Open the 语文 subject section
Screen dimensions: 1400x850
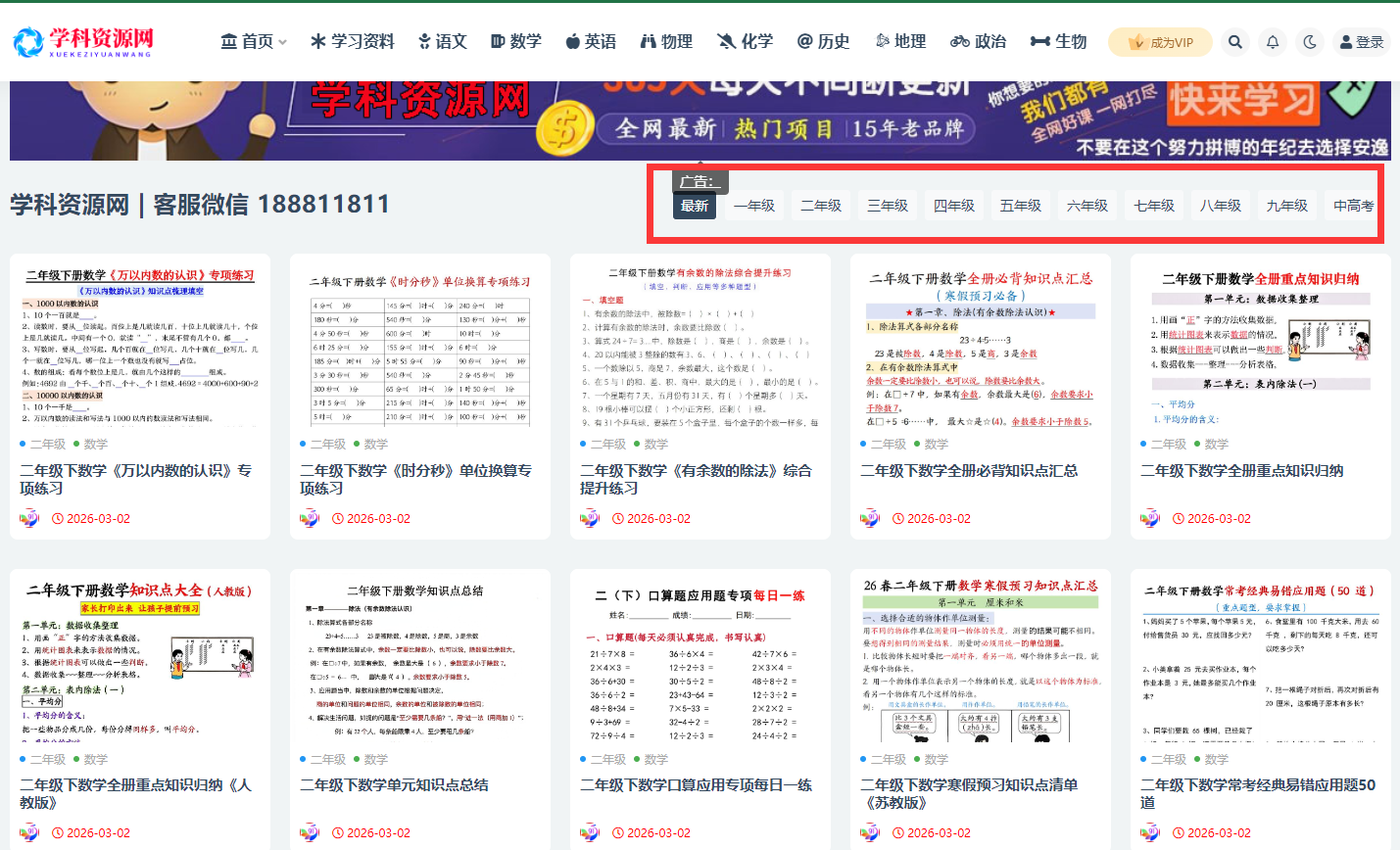(x=442, y=41)
